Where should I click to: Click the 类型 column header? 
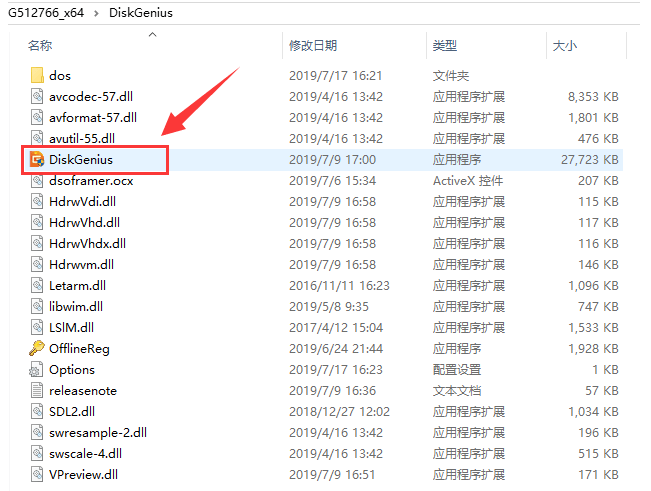(444, 45)
